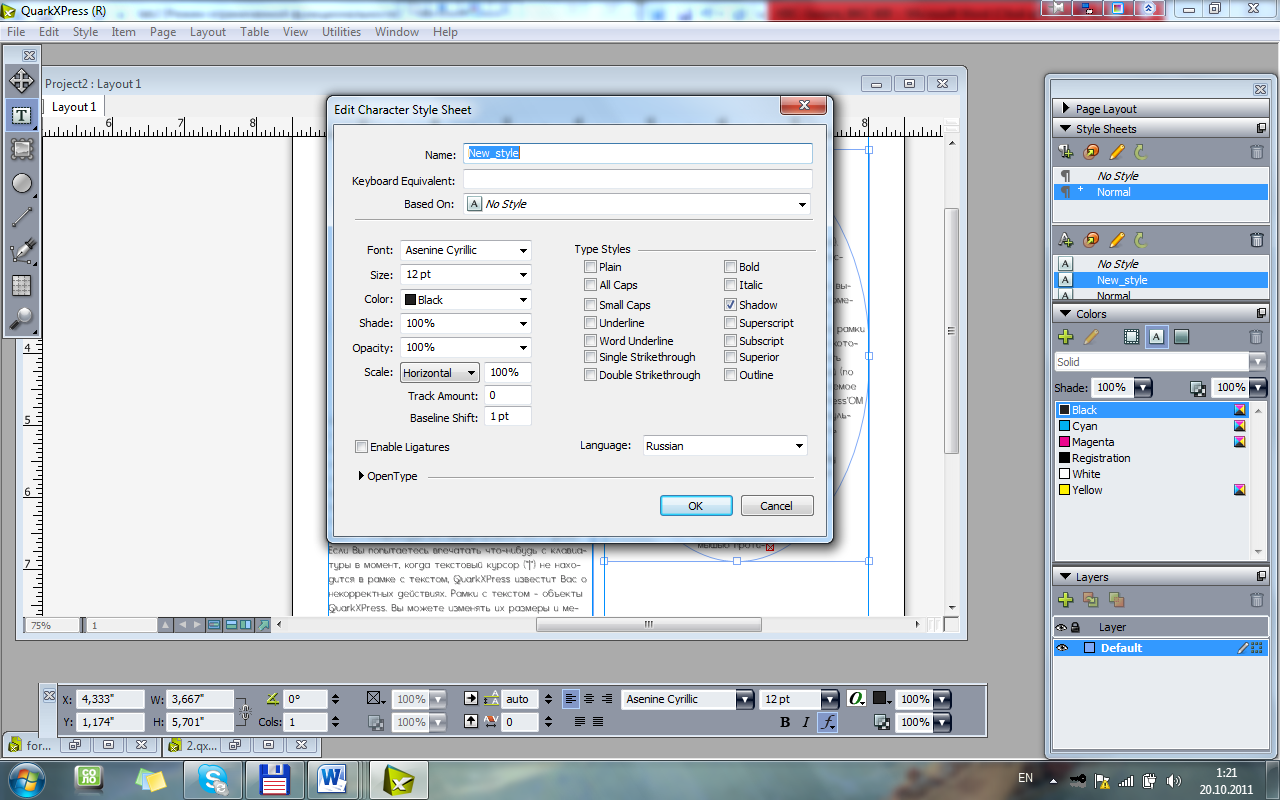Image resolution: width=1280 pixels, height=800 pixels.
Task: Click the Keyboard Equivalent field
Action: point(638,180)
